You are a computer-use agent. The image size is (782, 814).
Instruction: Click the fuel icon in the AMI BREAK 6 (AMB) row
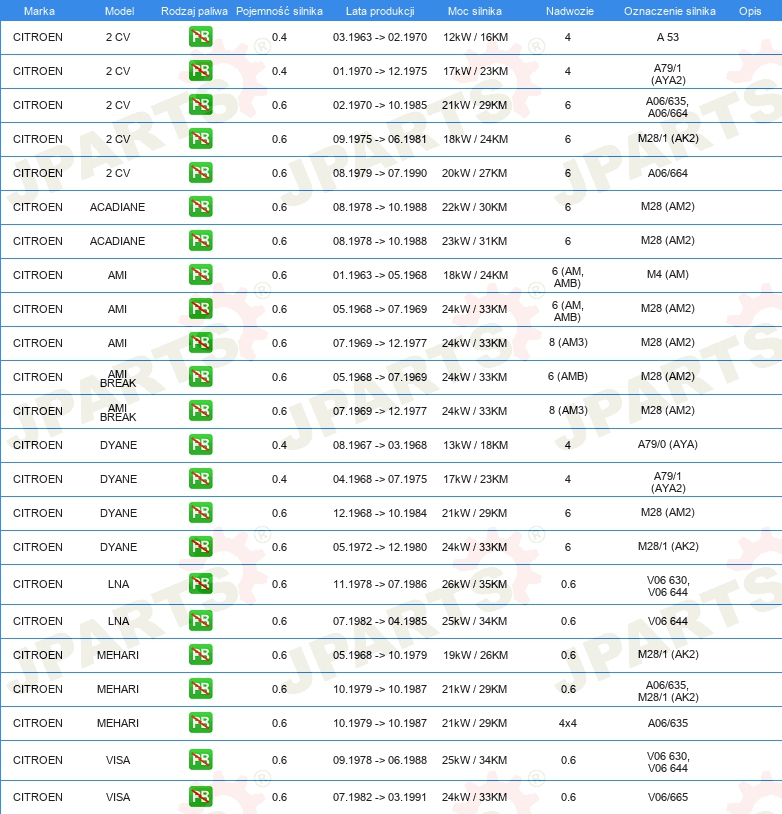(x=200, y=377)
